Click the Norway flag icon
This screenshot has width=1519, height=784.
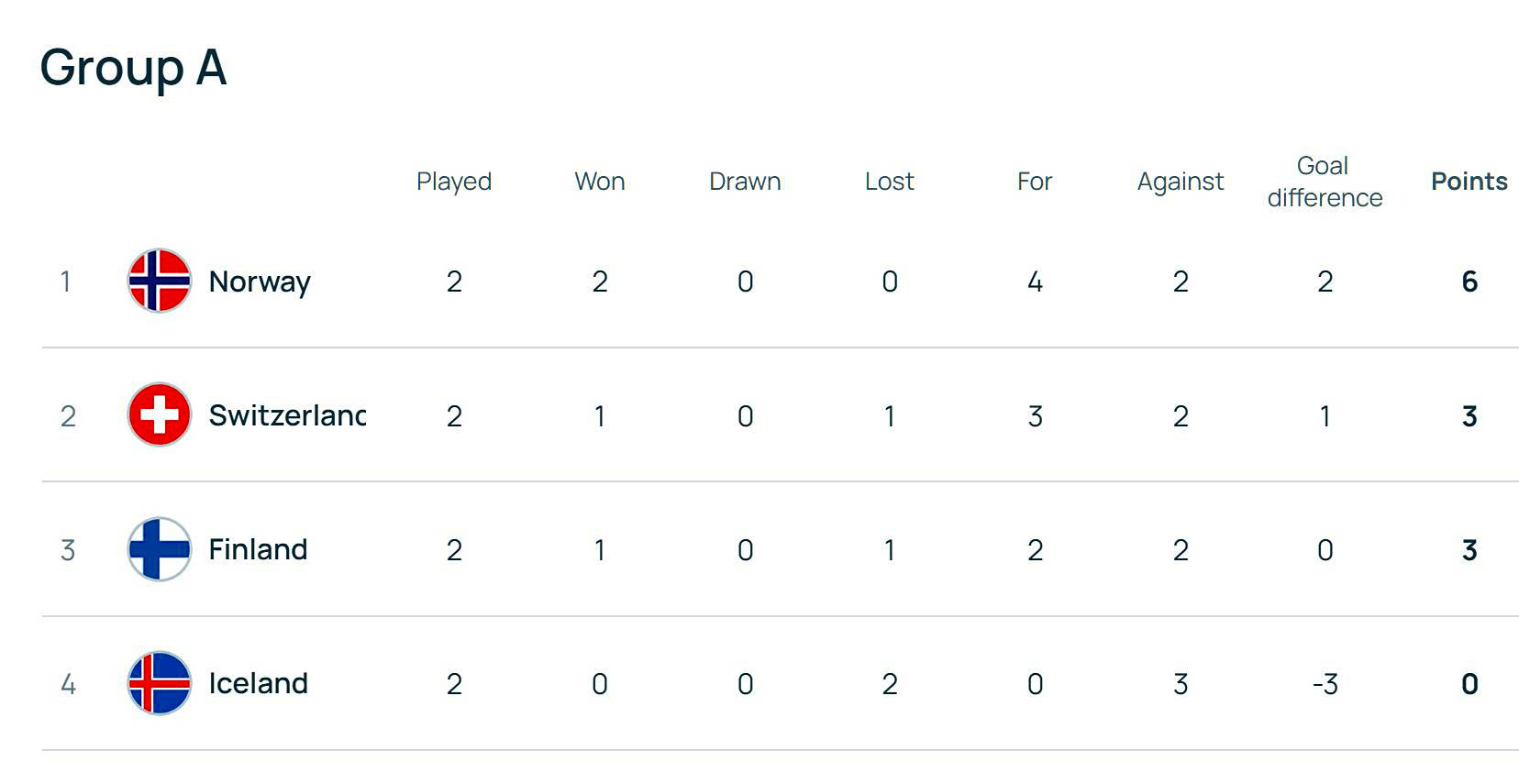point(159,281)
